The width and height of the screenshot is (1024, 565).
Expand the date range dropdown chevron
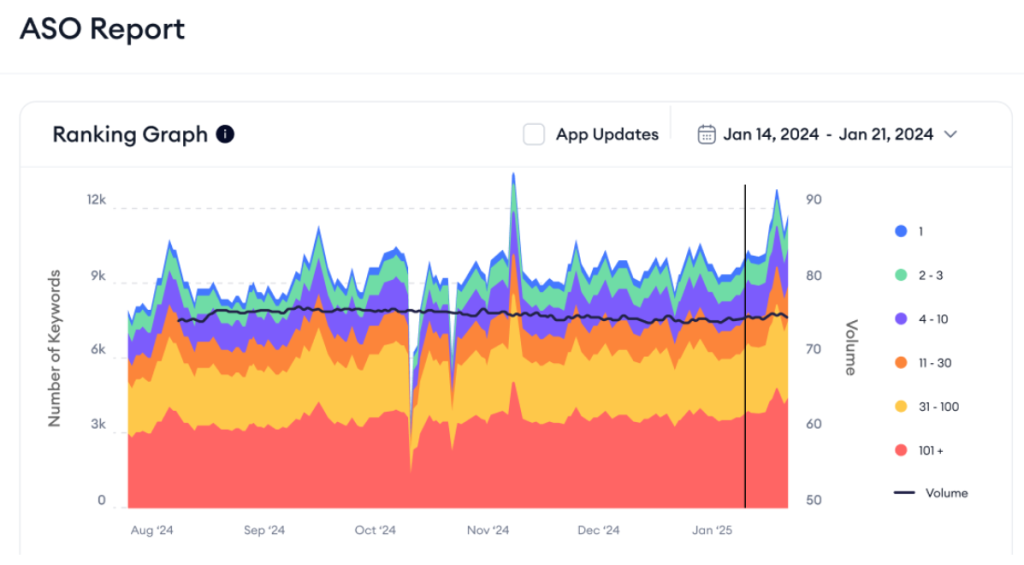pyautogui.click(x=950, y=134)
